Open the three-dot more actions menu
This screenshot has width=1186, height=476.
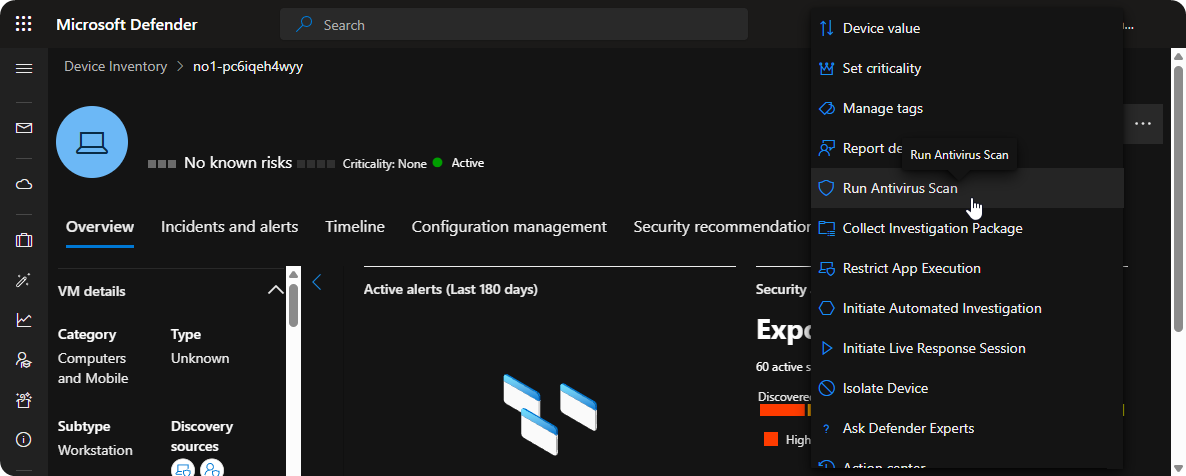[x=1143, y=124]
